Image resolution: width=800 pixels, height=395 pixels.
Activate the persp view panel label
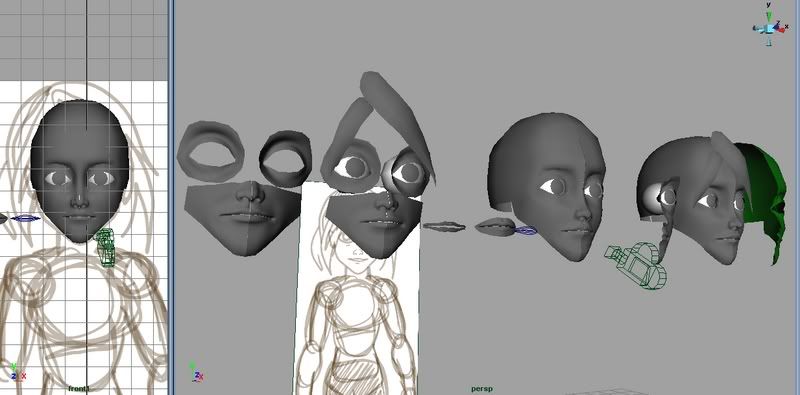482,389
